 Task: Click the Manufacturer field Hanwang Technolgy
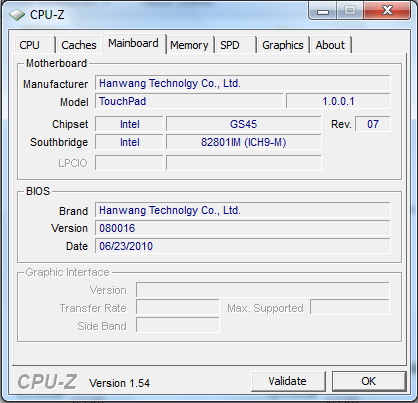pos(243,83)
